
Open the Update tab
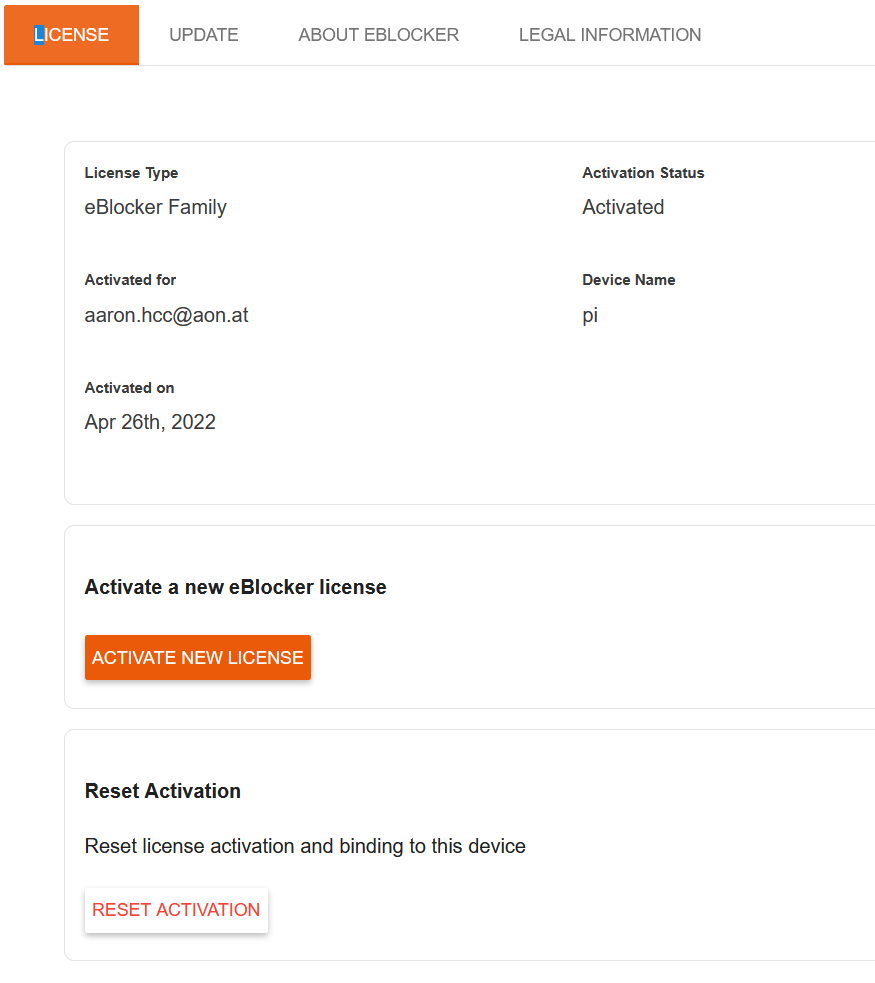(204, 35)
